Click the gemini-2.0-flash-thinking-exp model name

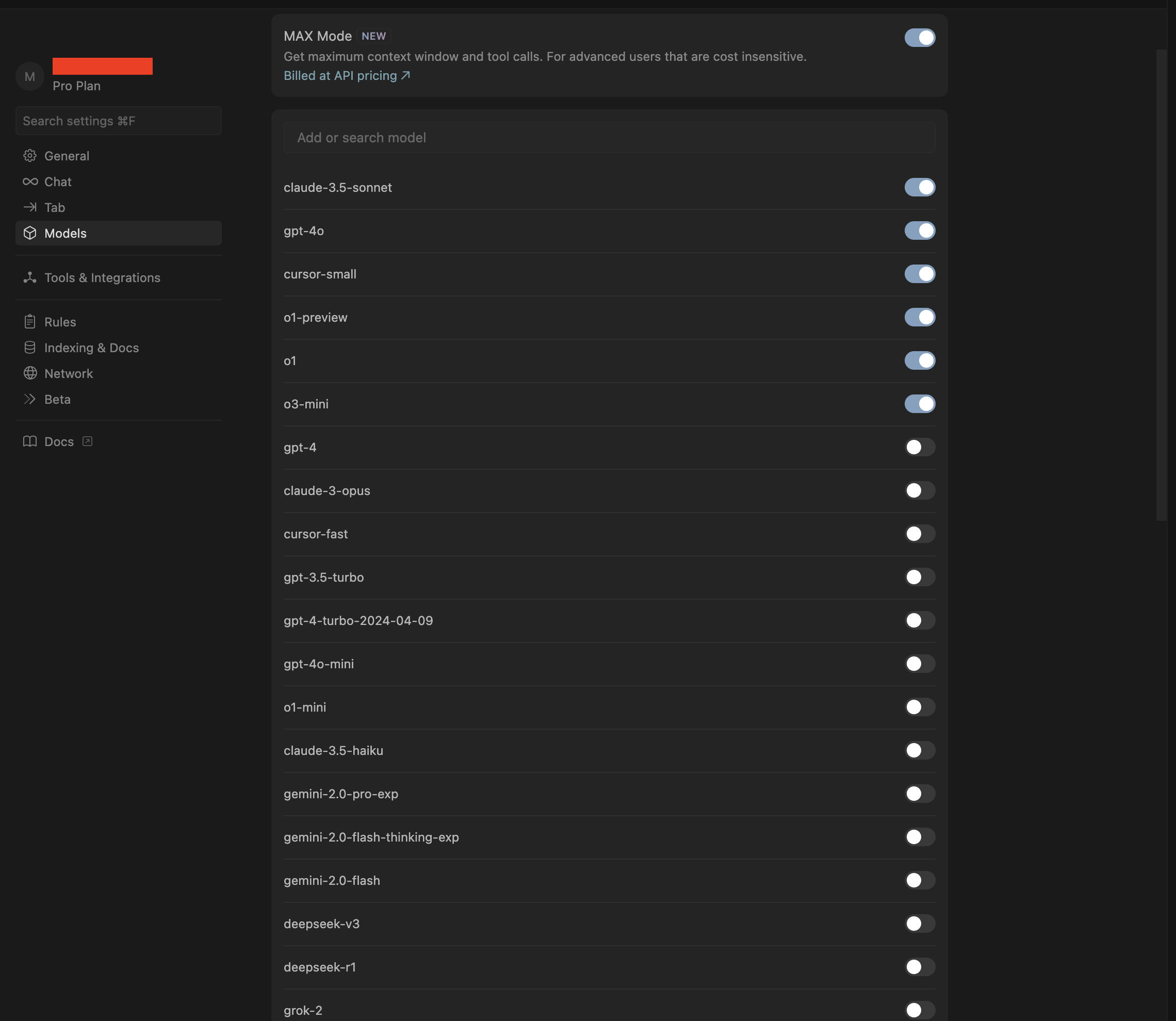[371, 837]
